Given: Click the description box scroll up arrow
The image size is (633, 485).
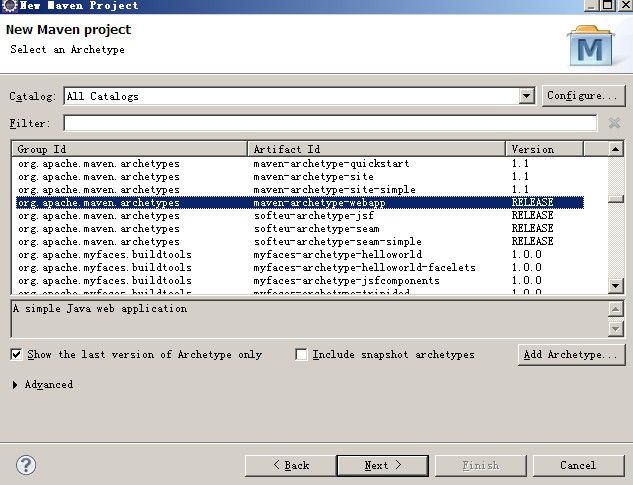Looking at the screenshot, I should pyautogui.click(x=615, y=309).
